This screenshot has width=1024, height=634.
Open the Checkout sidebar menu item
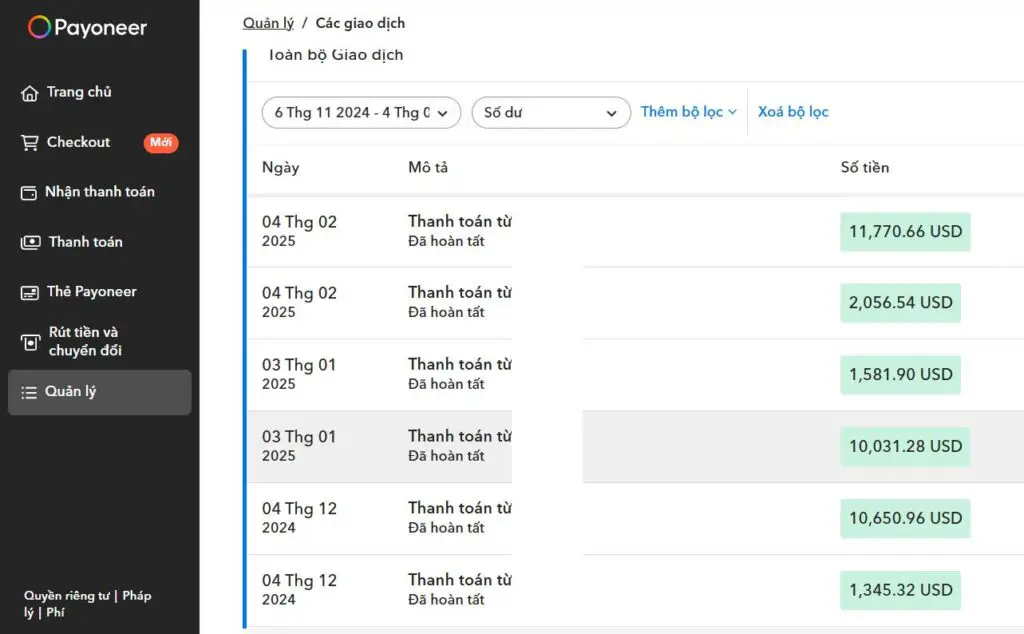[x=78, y=142]
